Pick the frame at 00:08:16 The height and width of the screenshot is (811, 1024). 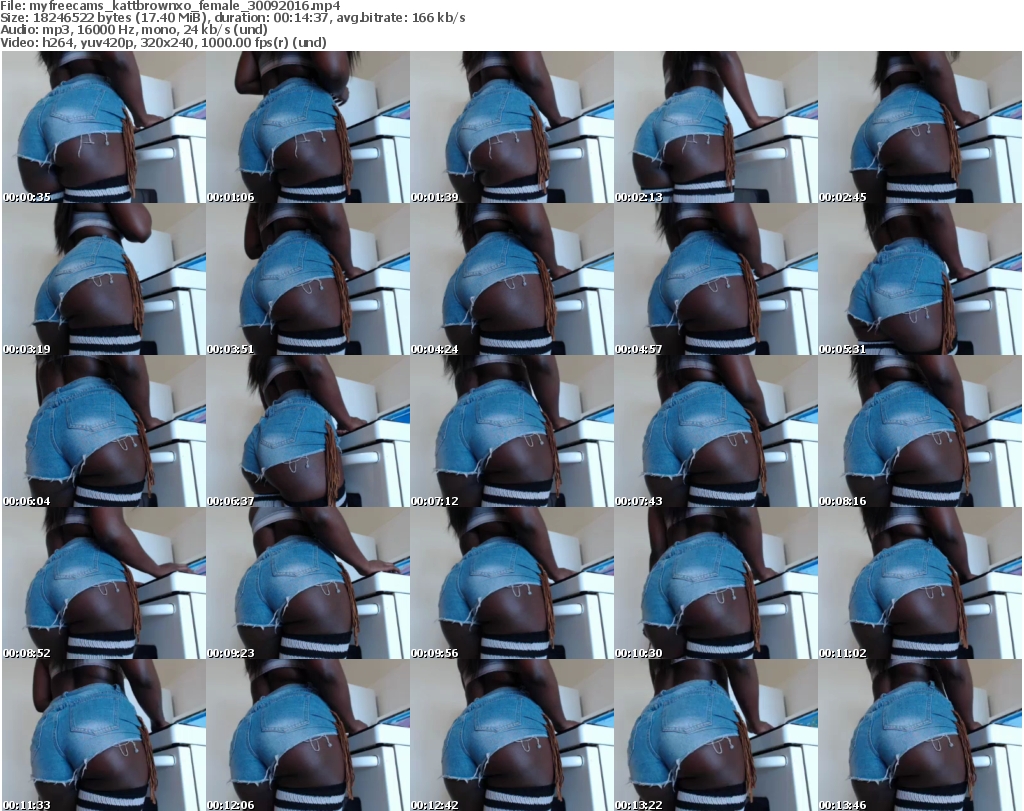click(x=920, y=432)
